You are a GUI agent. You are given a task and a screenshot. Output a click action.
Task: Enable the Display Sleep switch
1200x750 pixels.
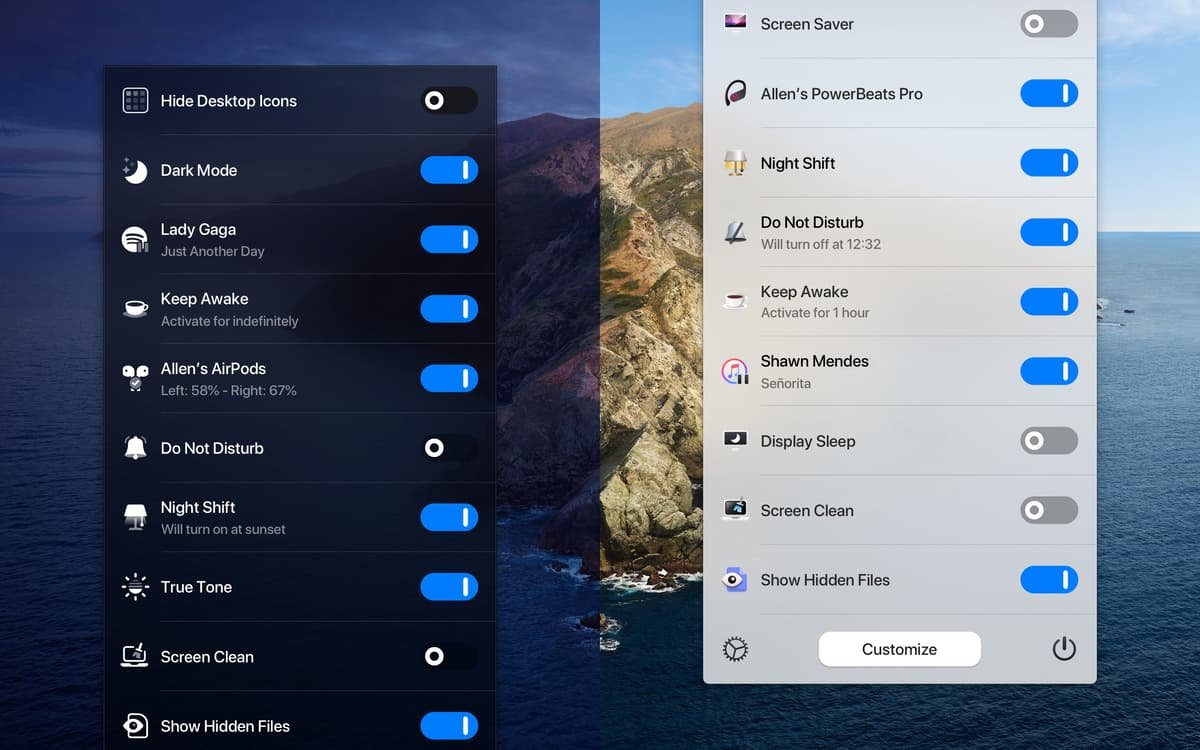(x=1049, y=440)
